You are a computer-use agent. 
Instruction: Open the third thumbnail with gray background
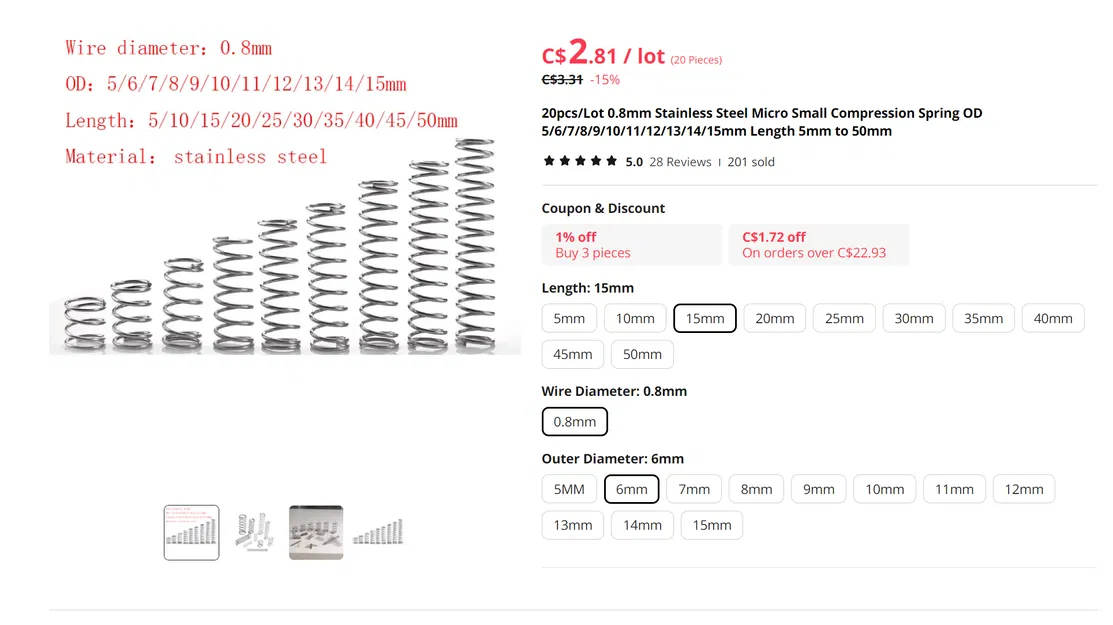click(x=316, y=532)
